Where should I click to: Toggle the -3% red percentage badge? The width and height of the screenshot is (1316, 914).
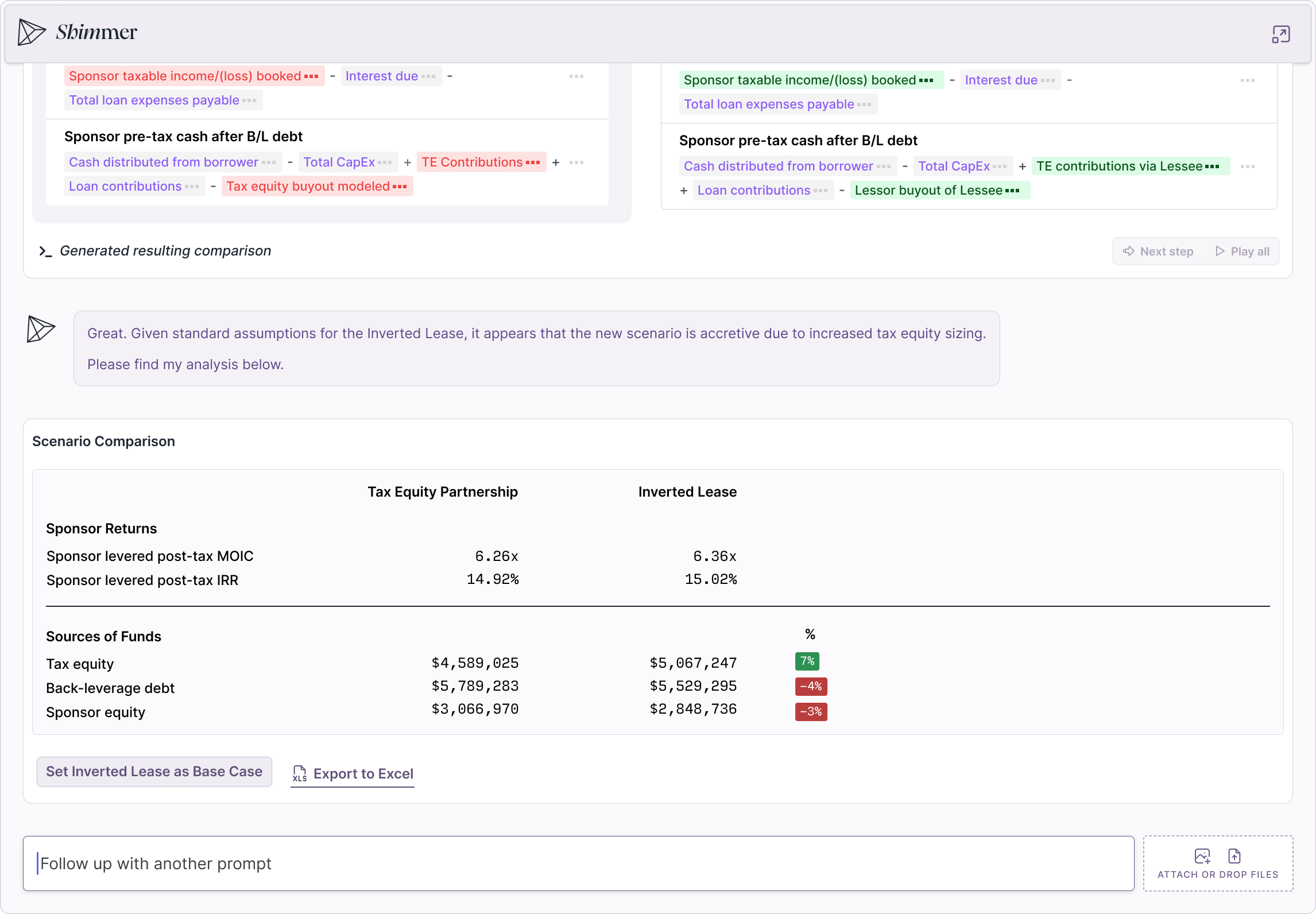810,711
